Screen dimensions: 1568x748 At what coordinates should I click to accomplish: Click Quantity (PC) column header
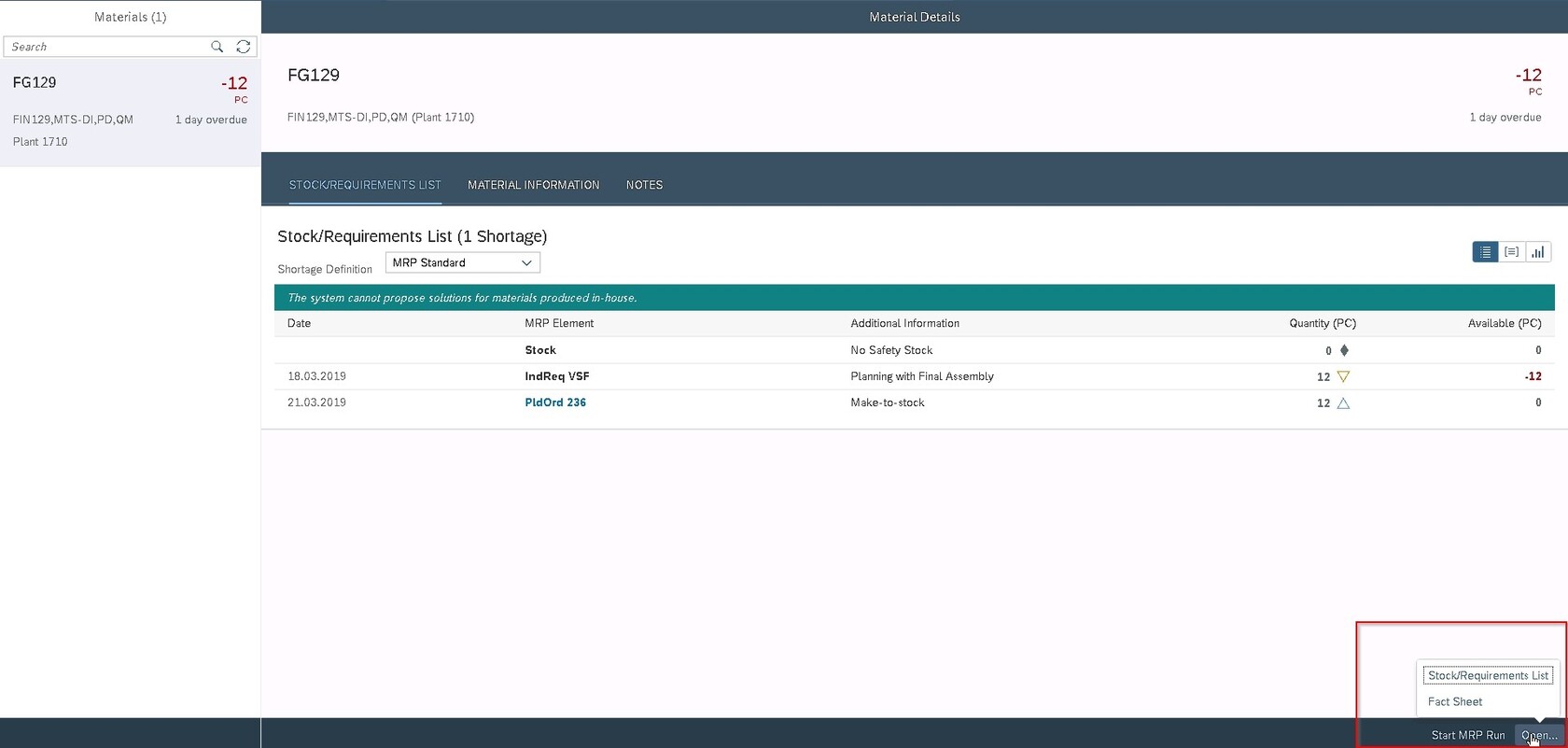point(1323,323)
